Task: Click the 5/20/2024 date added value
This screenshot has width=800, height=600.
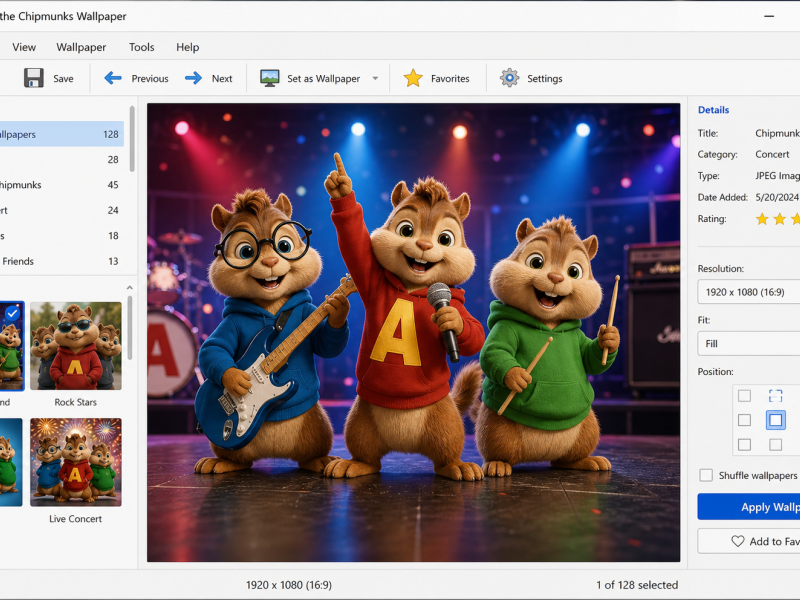Action: tap(777, 197)
